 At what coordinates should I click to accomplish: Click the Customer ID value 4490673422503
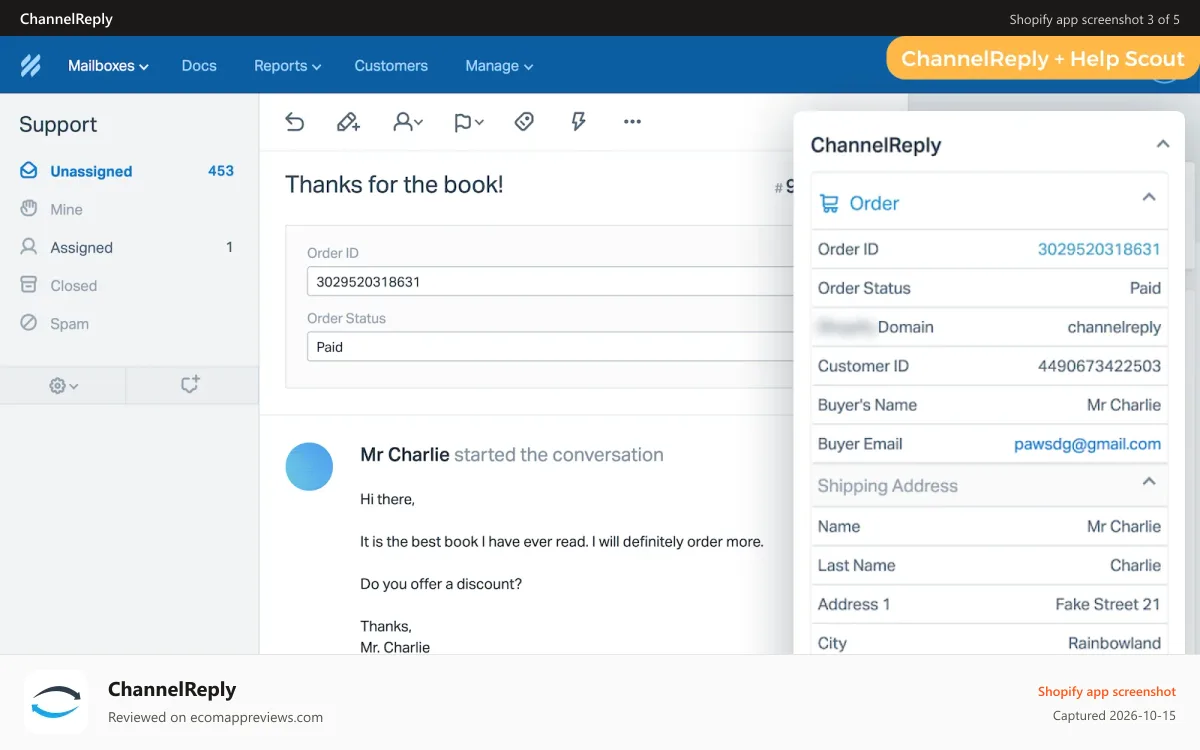(1099, 366)
